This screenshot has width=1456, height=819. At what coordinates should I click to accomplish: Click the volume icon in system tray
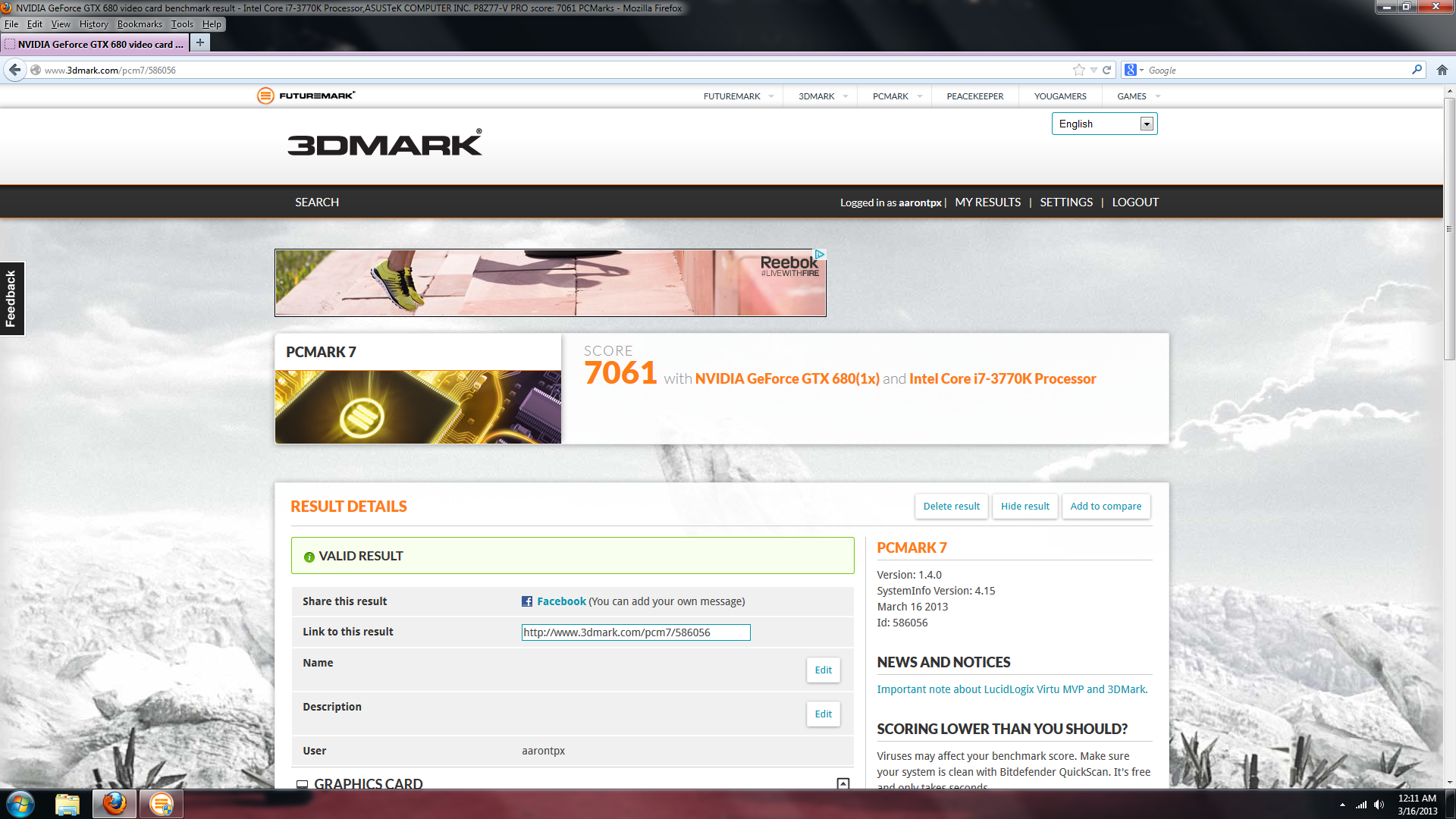(1379, 805)
